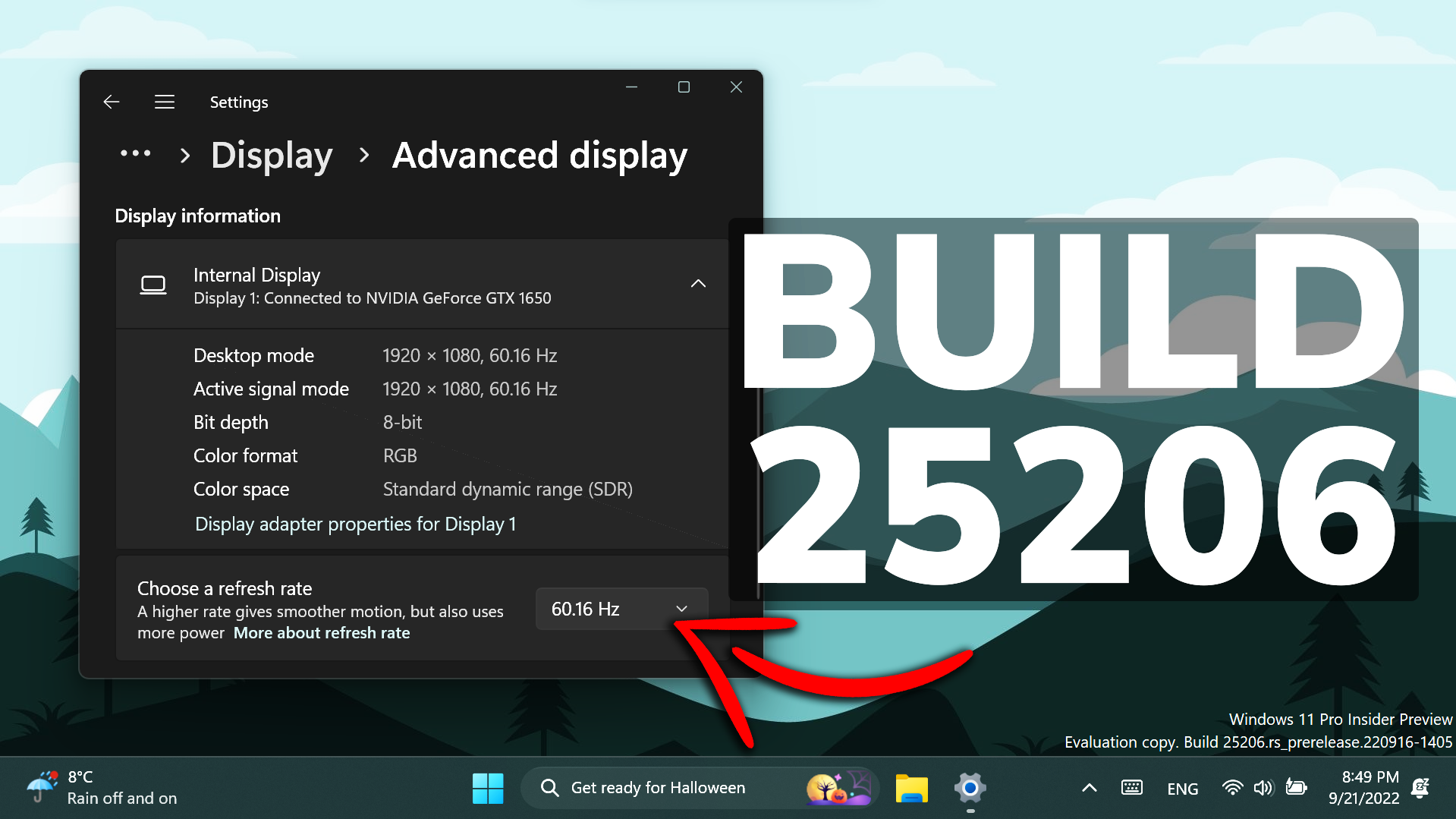The width and height of the screenshot is (1456, 819).
Task: Click the back arrow in Settings
Action: click(111, 101)
